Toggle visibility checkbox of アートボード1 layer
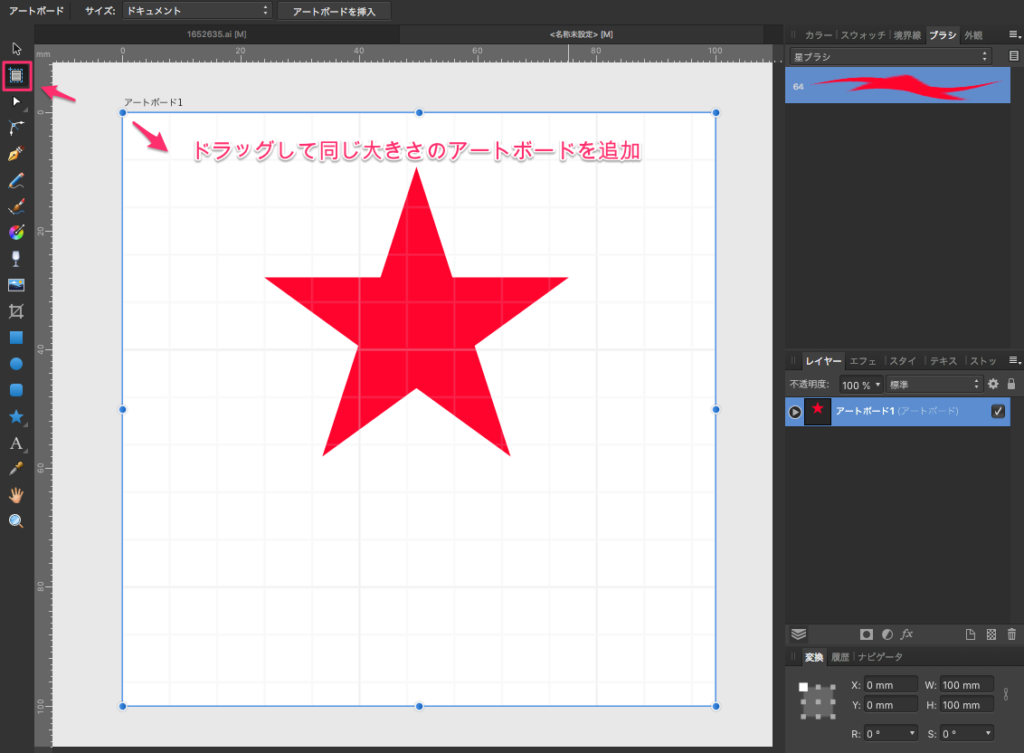Screen dimensions: 1024x753 pos(997,411)
